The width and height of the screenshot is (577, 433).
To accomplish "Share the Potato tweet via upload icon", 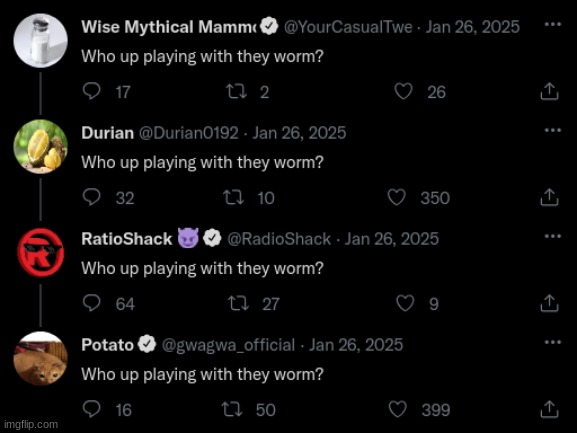I will click(549, 409).
